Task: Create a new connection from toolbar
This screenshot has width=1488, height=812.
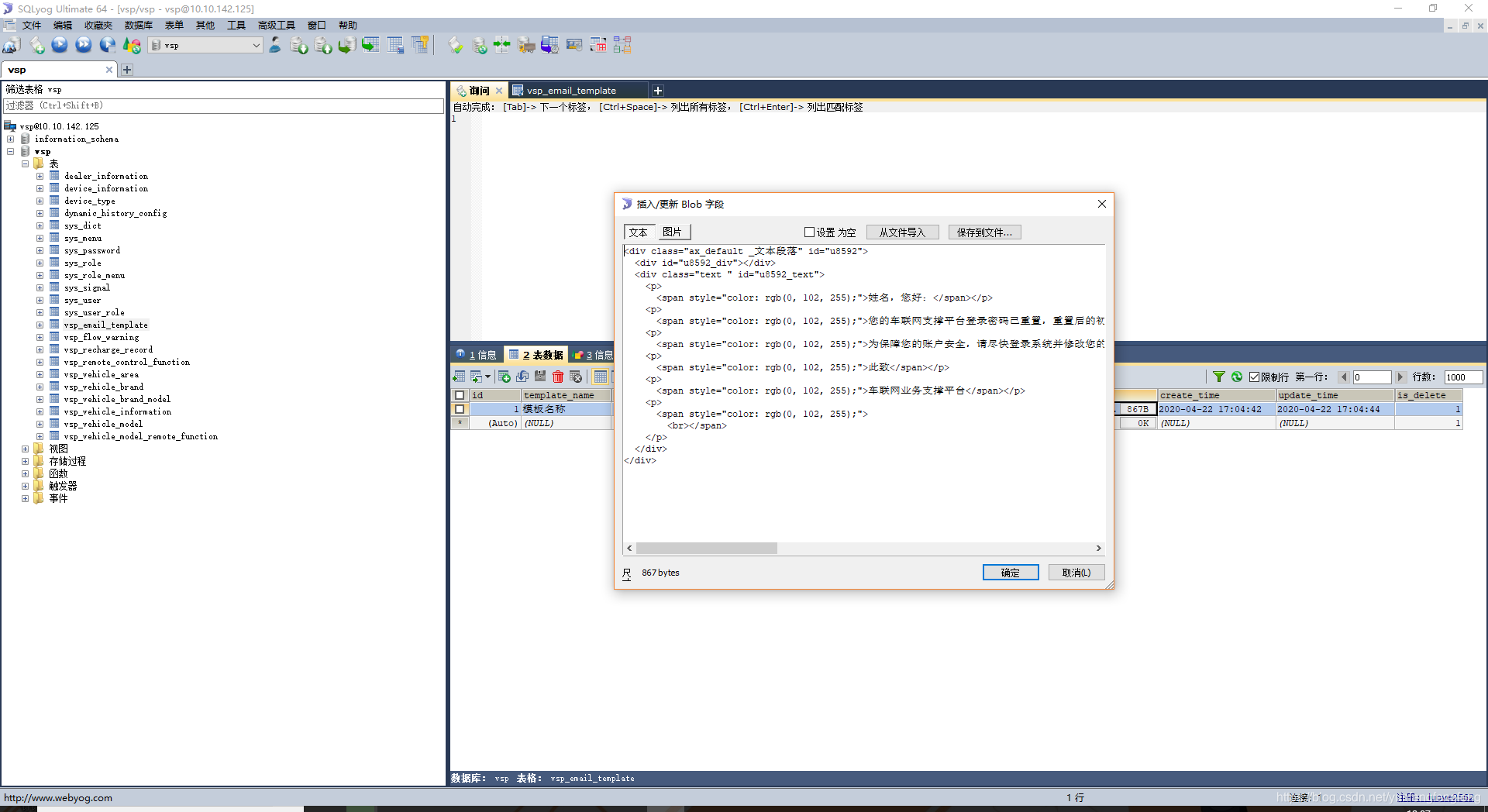Action: pyautogui.click(x=12, y=46)
